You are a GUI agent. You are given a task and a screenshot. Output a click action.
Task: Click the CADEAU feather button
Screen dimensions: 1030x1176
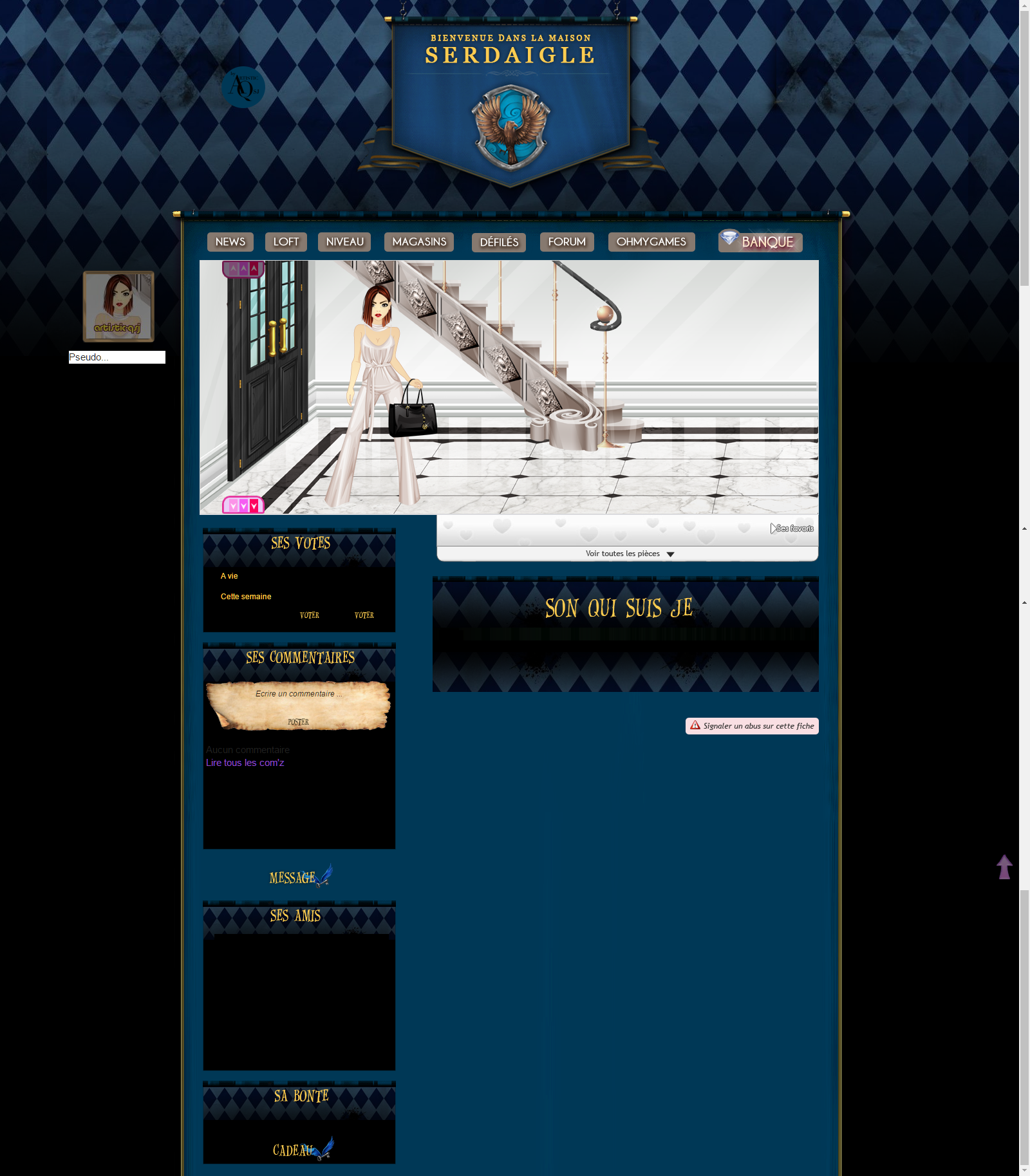tap(303, 1149)
